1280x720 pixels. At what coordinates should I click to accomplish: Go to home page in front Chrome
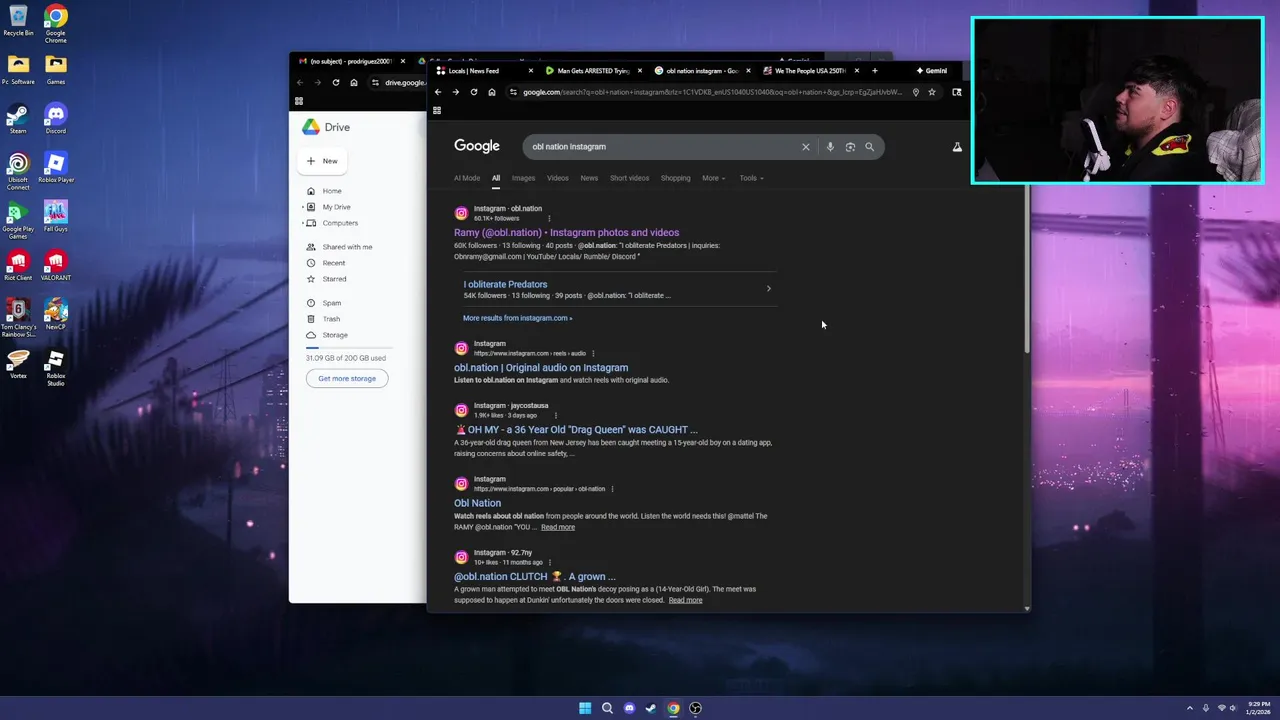click(x=491, y=92)
